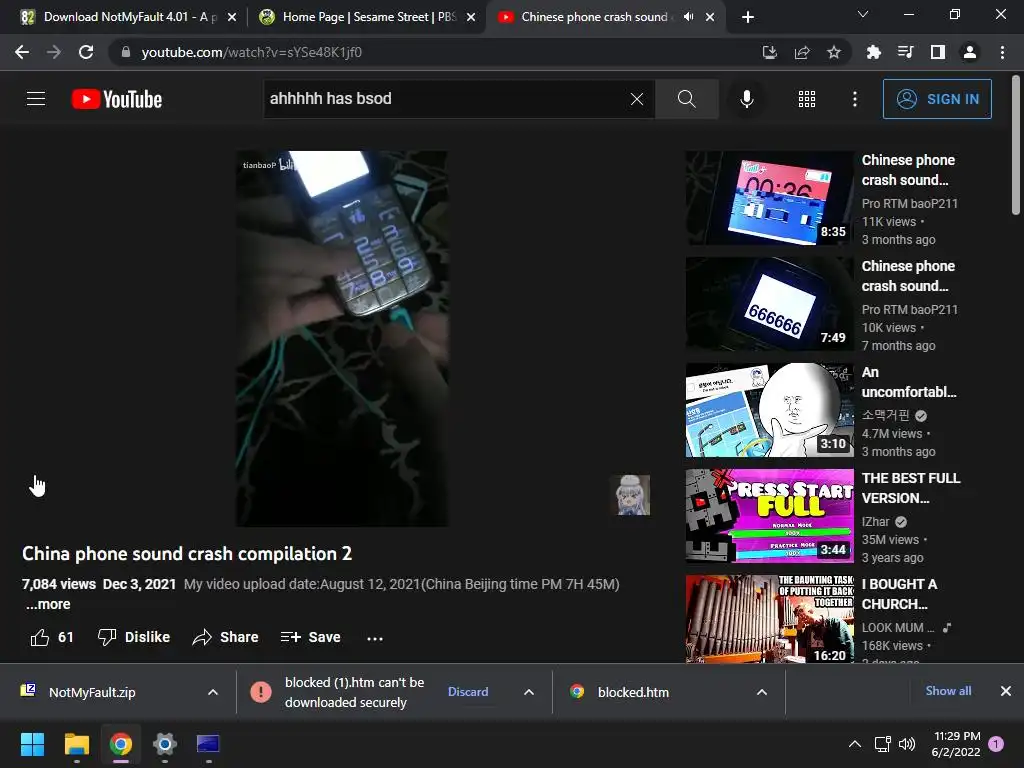1024x768 pixels.
Task: Click the channel watermark in video
Action: (630, 495)
